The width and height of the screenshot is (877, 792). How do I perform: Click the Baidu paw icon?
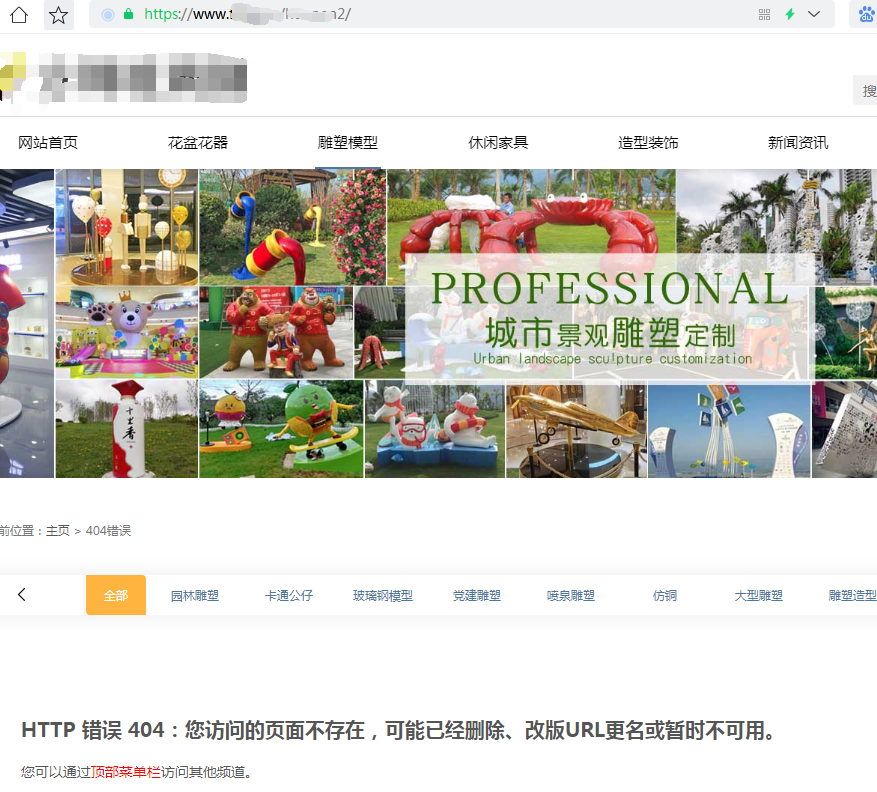866,14
